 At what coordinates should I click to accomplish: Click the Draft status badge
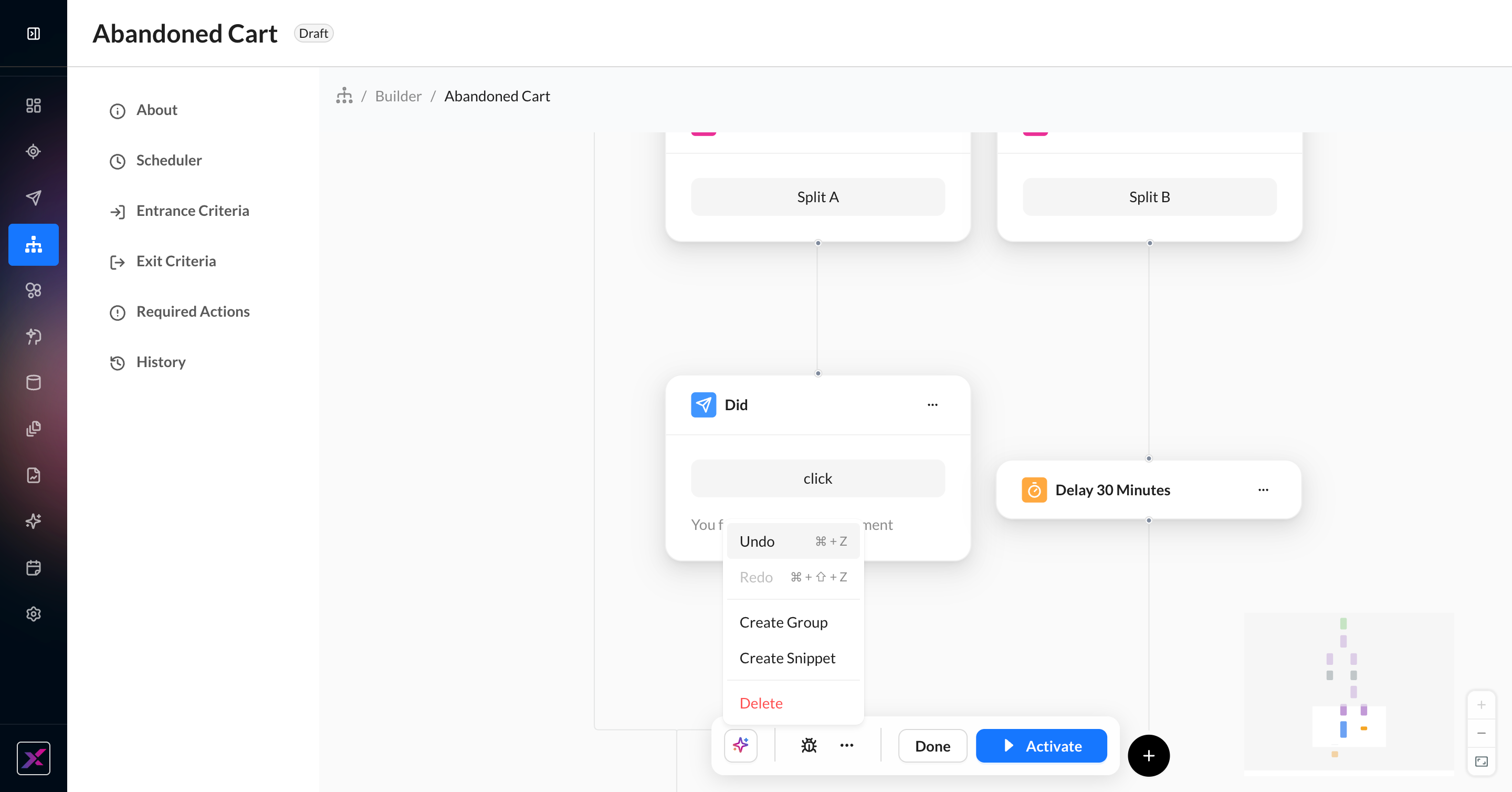(x=313, y=34)
